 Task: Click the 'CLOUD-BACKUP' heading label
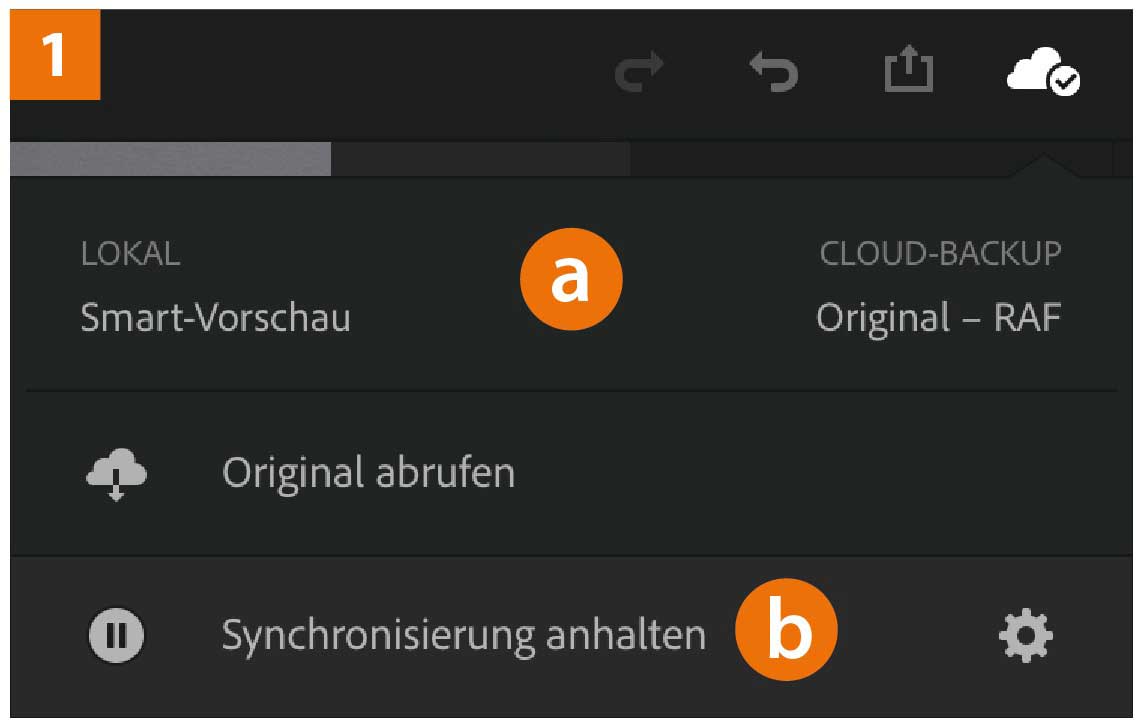pos(940,254)
